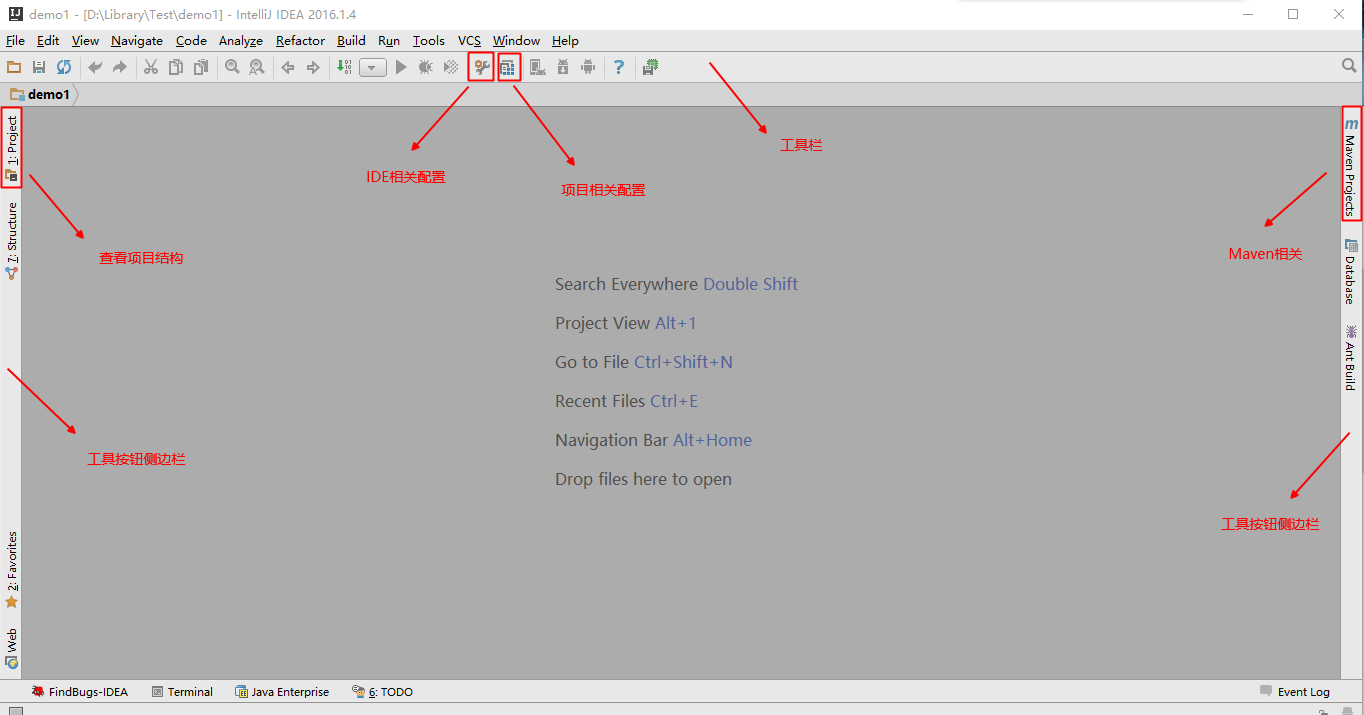Viewport: 1364px width, 715px height.
Task: Click the 'Go to File' hint text
Action: [x=592, y=362]
